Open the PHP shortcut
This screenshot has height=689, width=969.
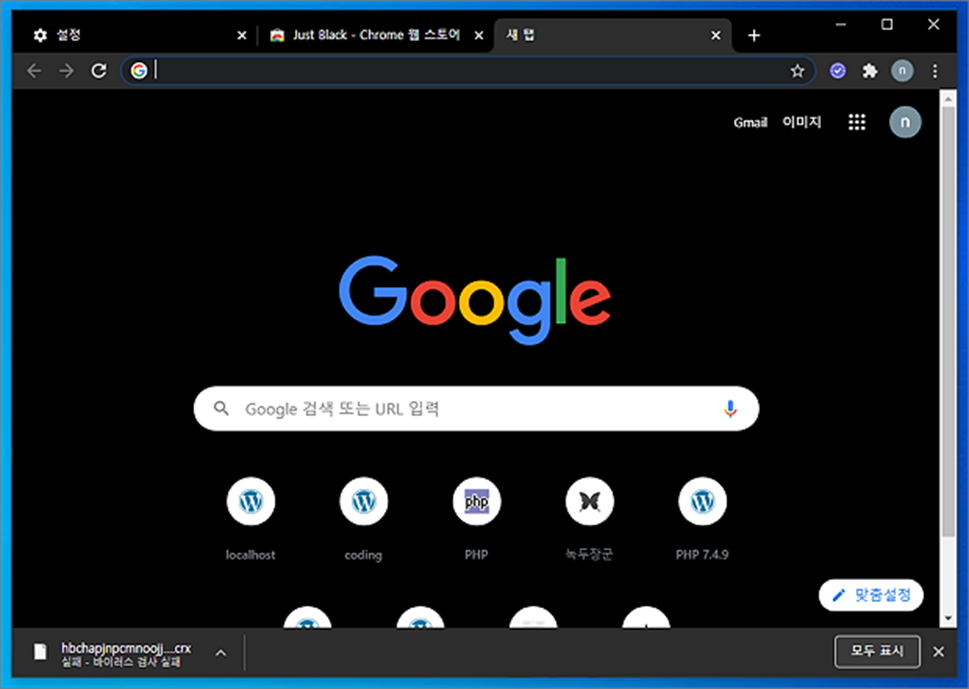point(476,518)
